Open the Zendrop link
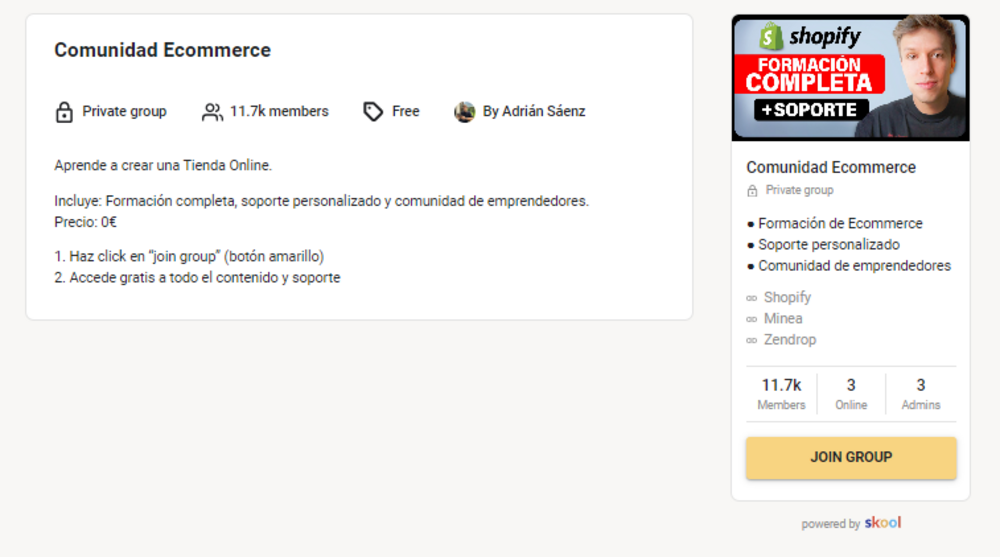Viewport: 1000px width, 557px height. pyautogui.click(x=790, y=339)
